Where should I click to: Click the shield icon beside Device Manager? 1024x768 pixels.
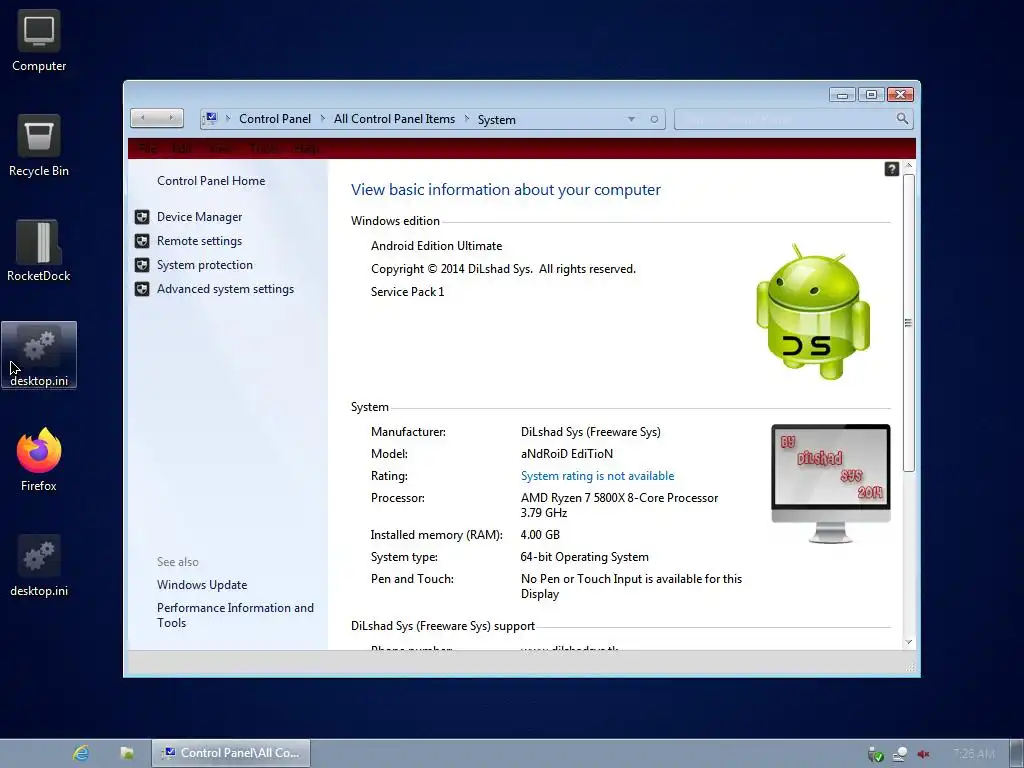tap(142, 217)
